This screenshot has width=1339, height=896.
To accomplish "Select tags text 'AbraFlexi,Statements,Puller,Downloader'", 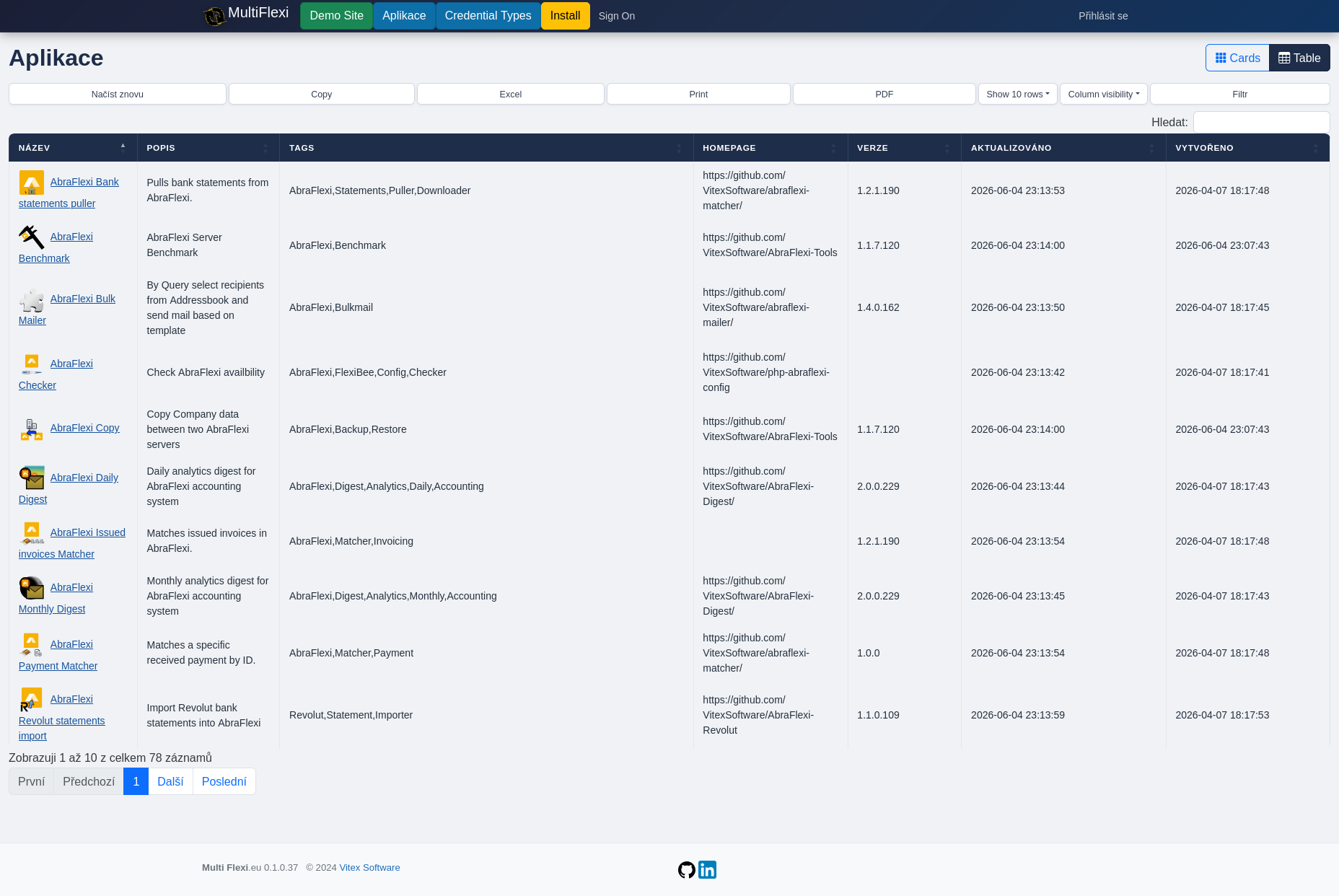I will tap(379, 190).
